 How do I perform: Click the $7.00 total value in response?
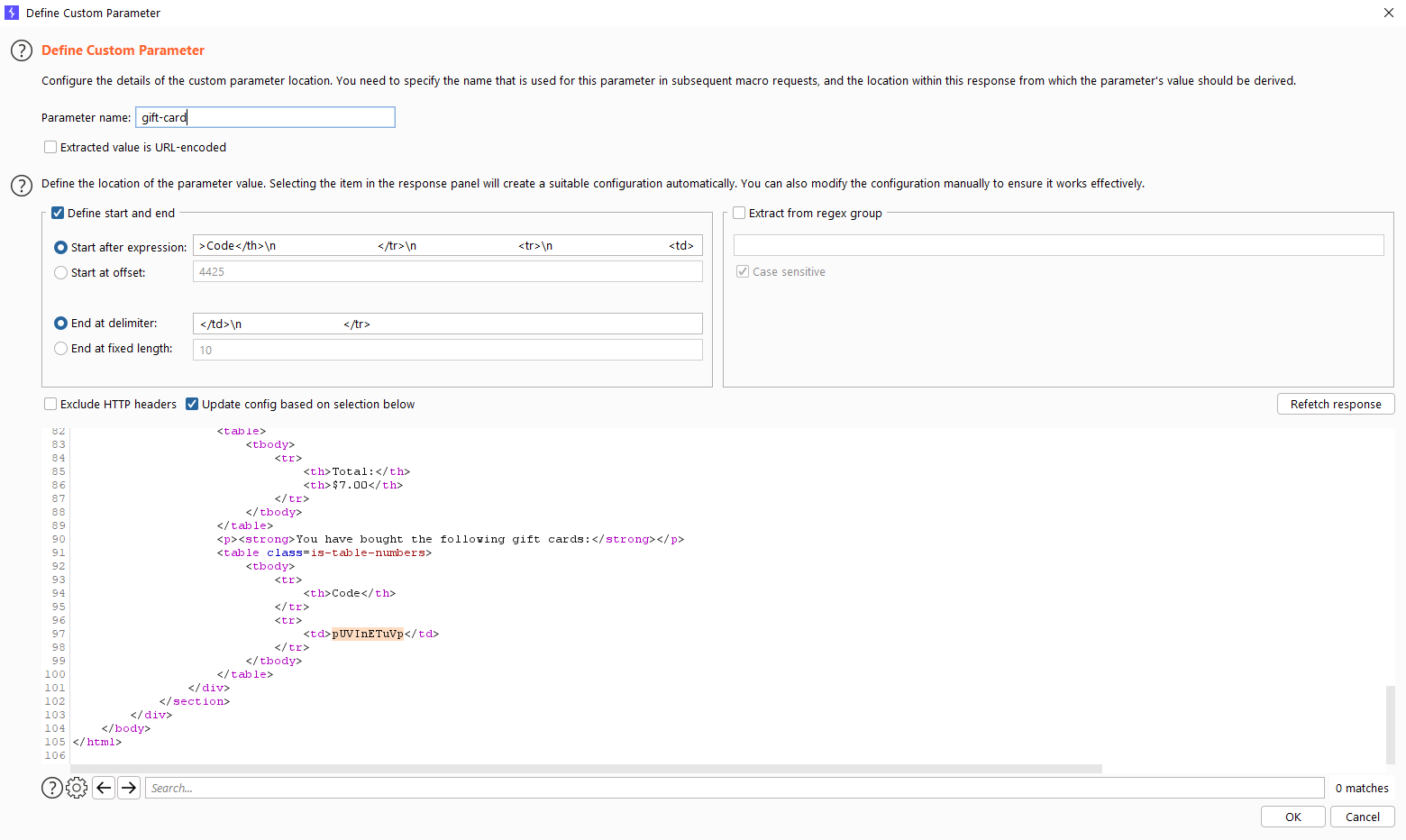point(350,485)
